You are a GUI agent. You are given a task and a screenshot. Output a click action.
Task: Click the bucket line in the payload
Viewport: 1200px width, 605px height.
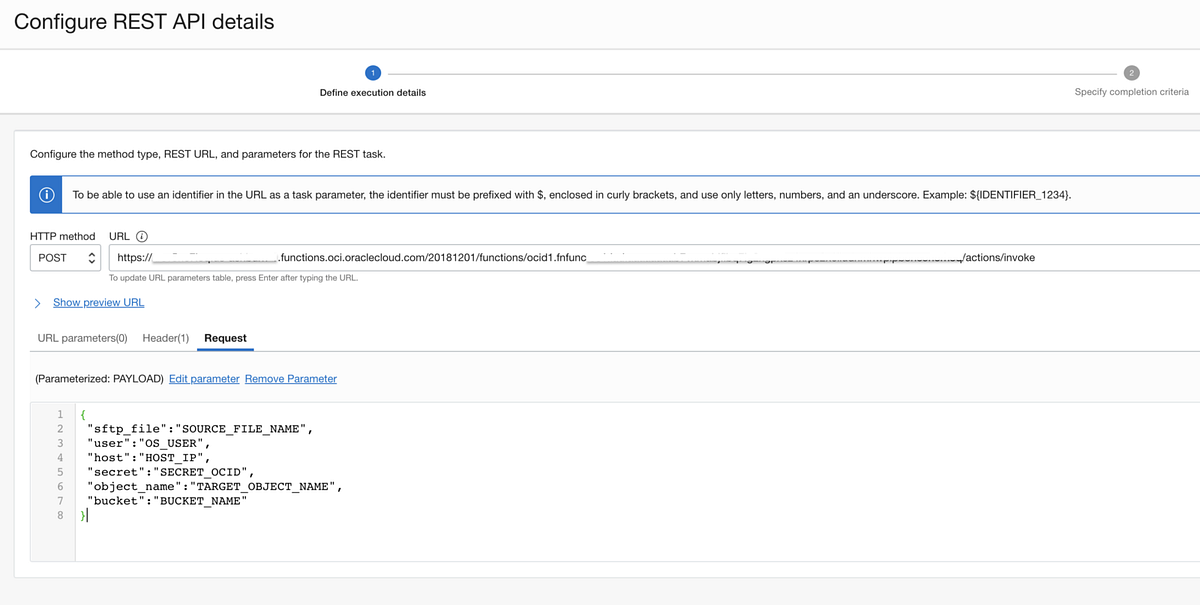pos(180,500)
